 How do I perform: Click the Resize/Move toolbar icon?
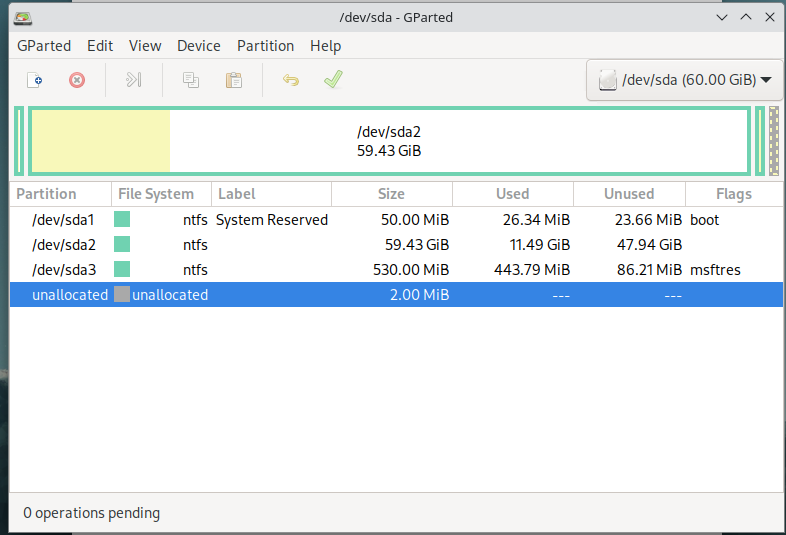tap(133, 80)
